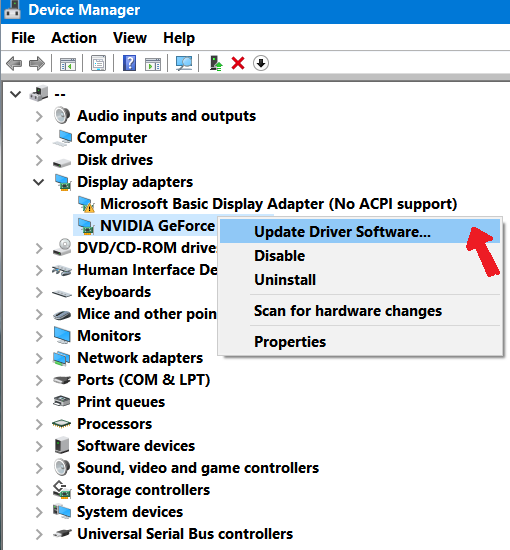Screen dimensions: 510x550
Task: Expand Universal Serial Bus controllers node
Action: [39, 534]
